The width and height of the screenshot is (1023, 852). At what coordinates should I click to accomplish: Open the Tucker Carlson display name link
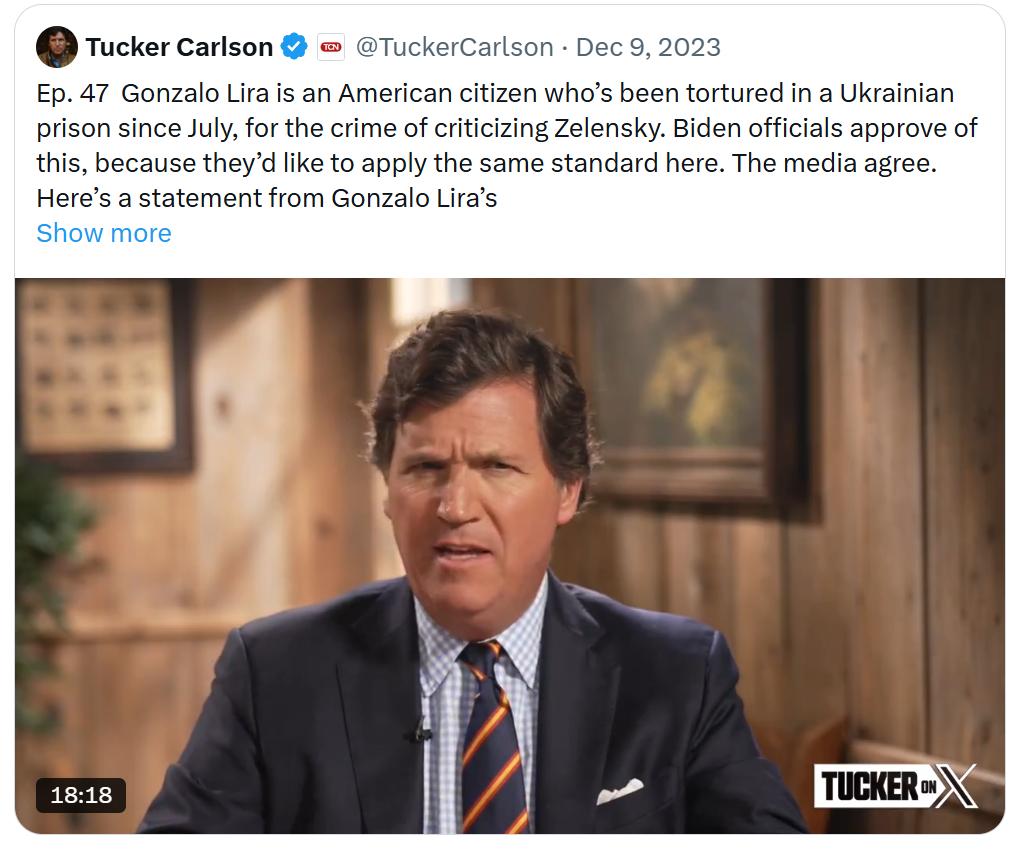(x=179, y=47)
